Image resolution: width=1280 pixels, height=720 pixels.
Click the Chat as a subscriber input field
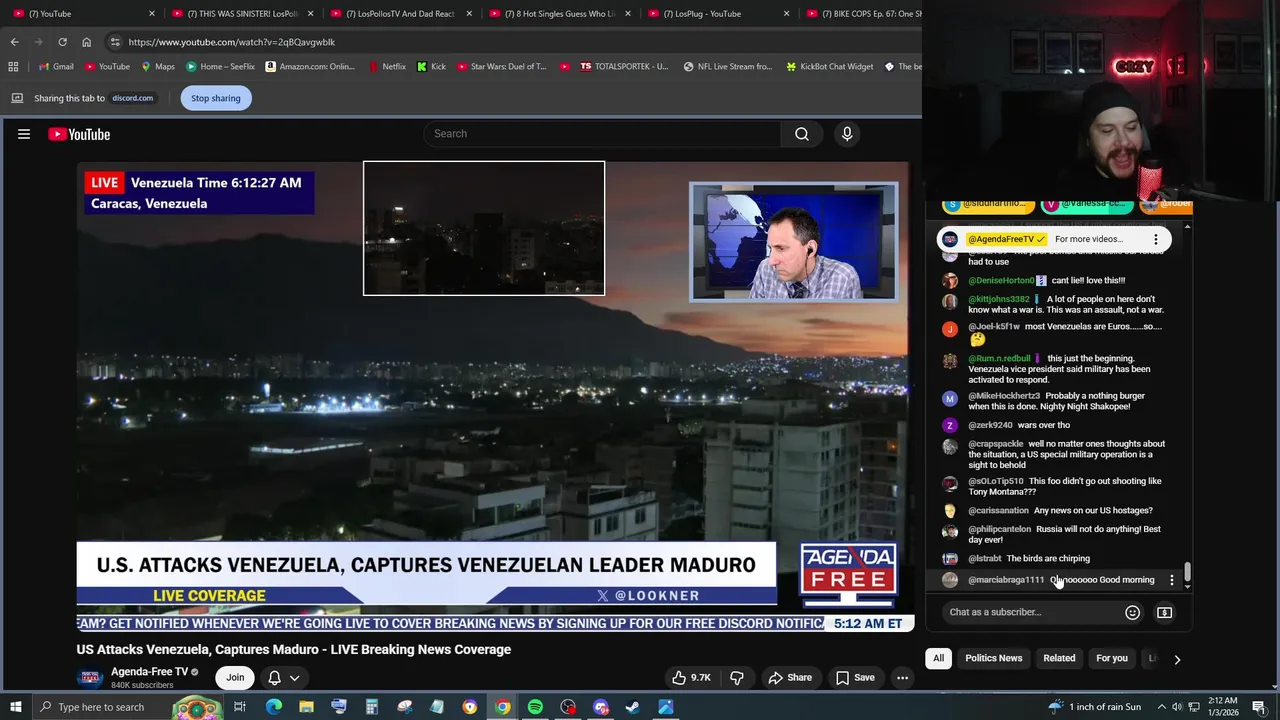pyautogui.click(x=1030, y=612)
